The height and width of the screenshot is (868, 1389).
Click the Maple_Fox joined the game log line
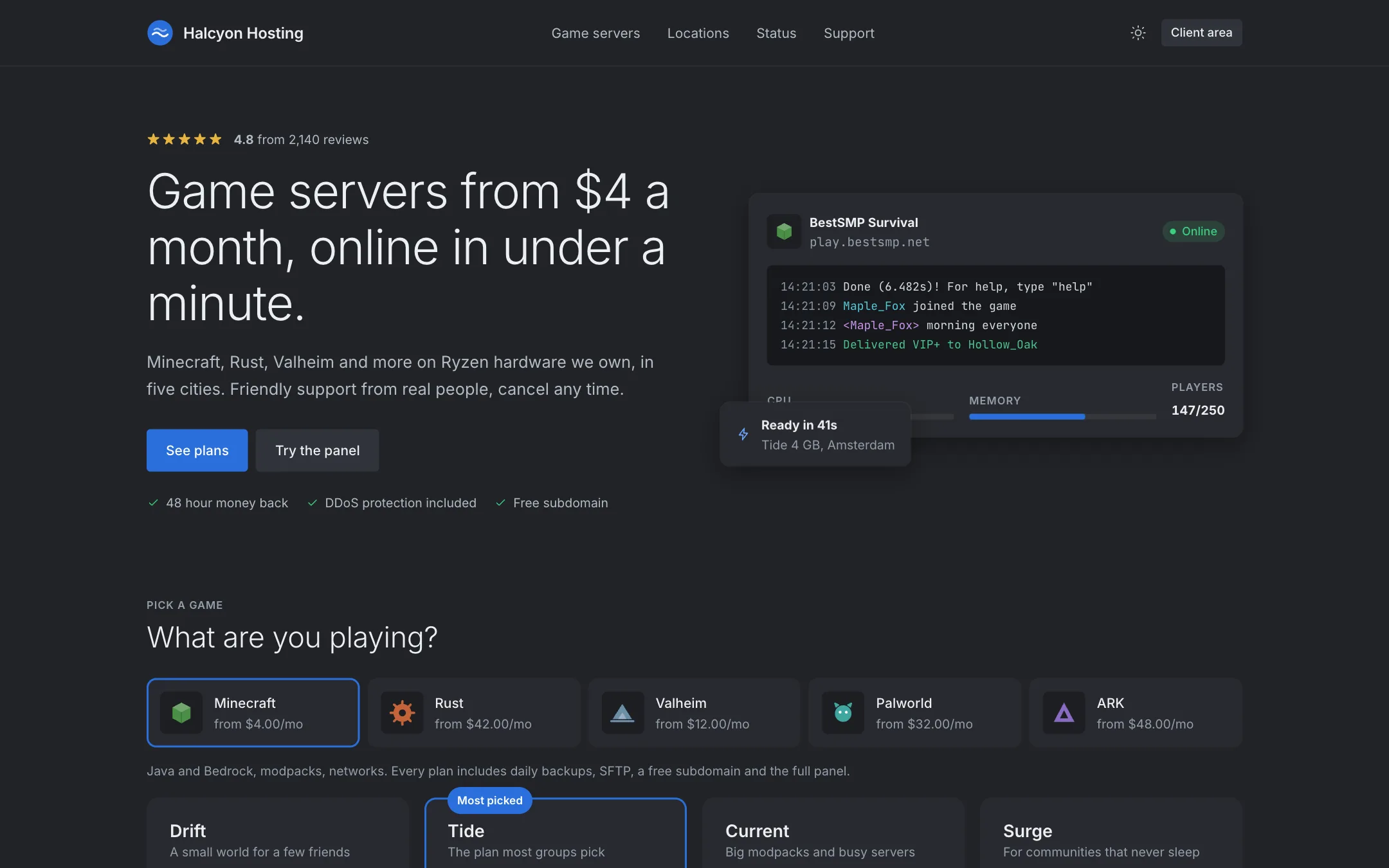[898, 306]
